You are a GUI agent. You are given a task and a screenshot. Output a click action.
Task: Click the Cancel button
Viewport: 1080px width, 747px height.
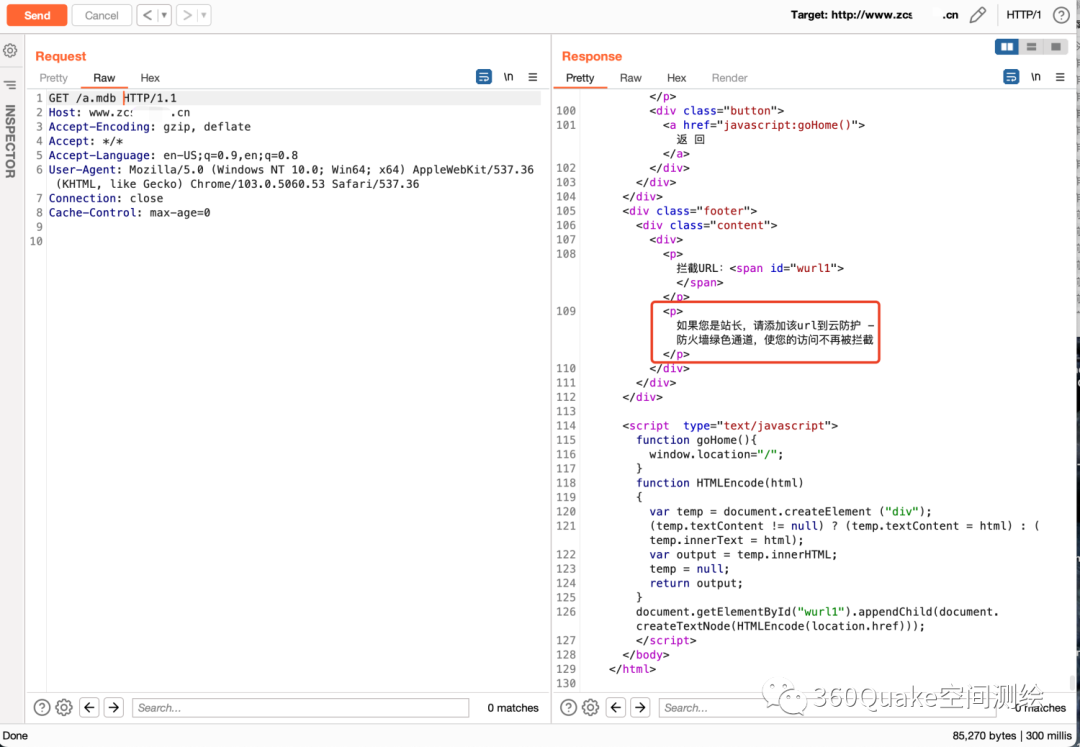(101, 15)
